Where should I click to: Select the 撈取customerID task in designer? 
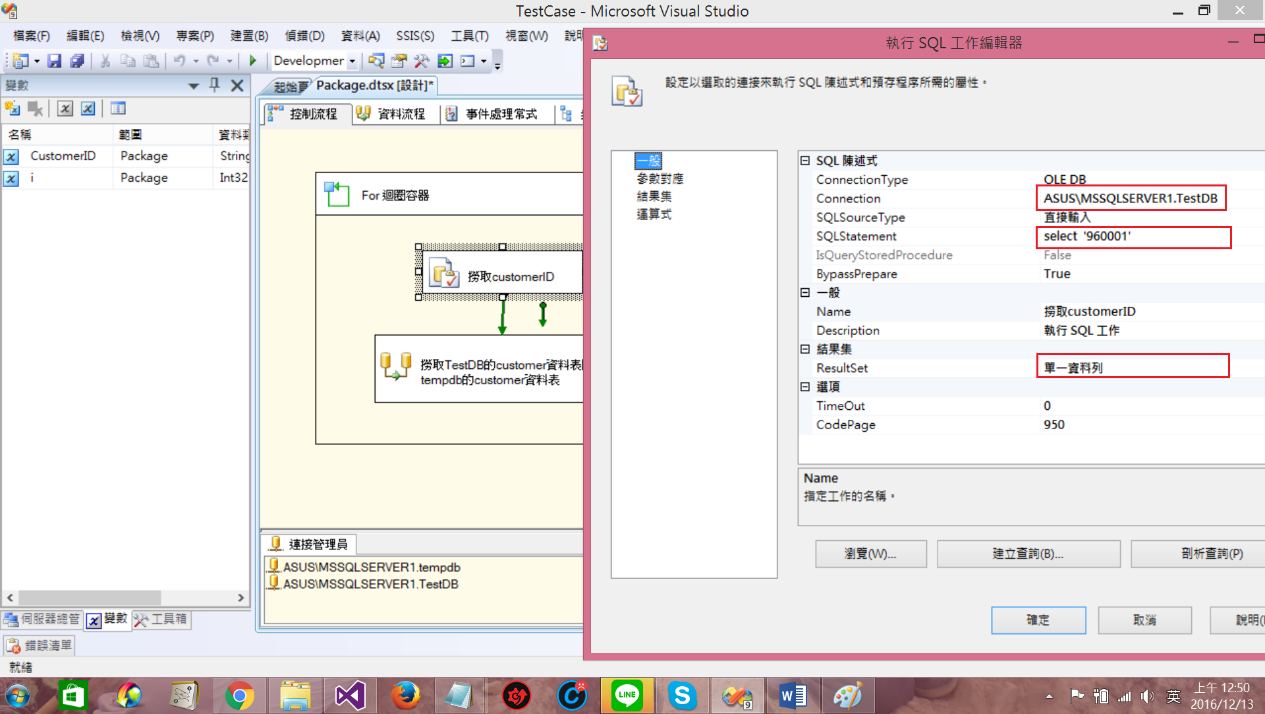coord(500,271)
